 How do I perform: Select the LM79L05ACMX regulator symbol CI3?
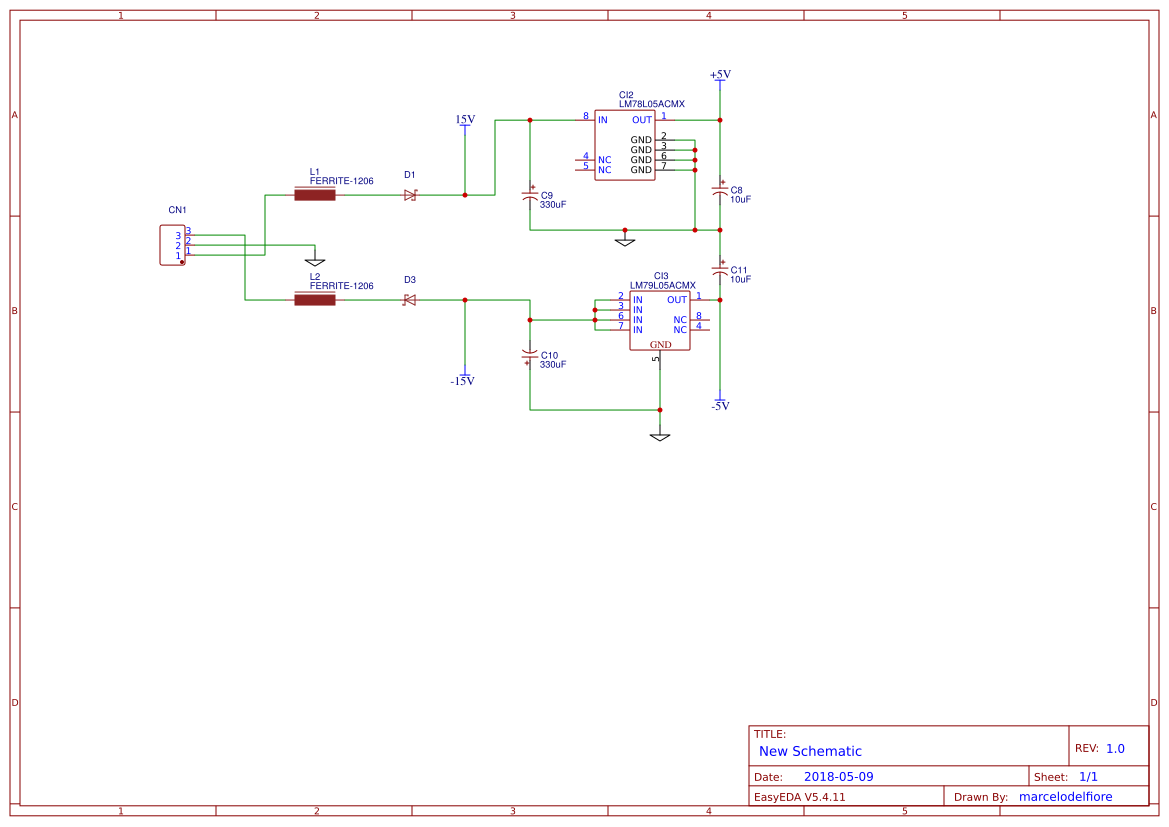click(660, 320)
